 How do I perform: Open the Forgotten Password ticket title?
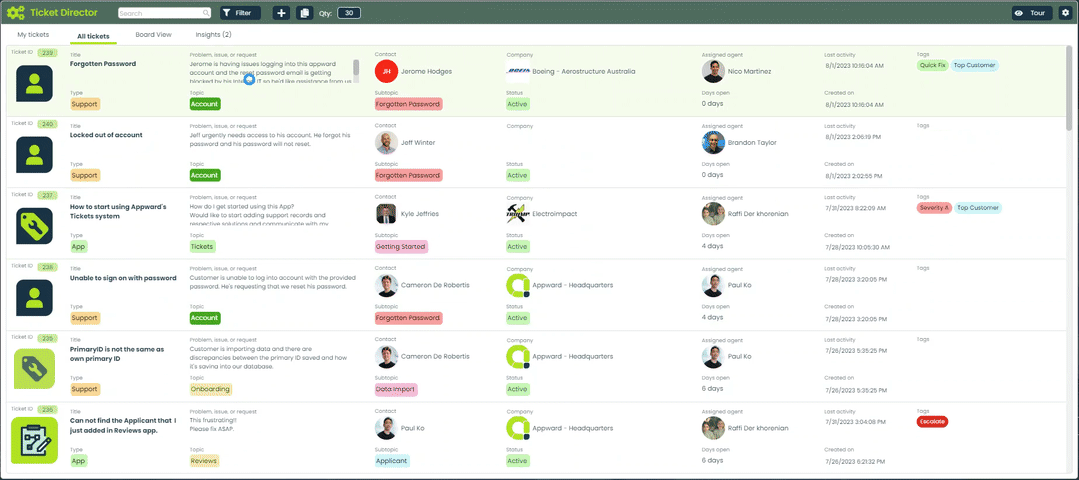click(103, 64)
